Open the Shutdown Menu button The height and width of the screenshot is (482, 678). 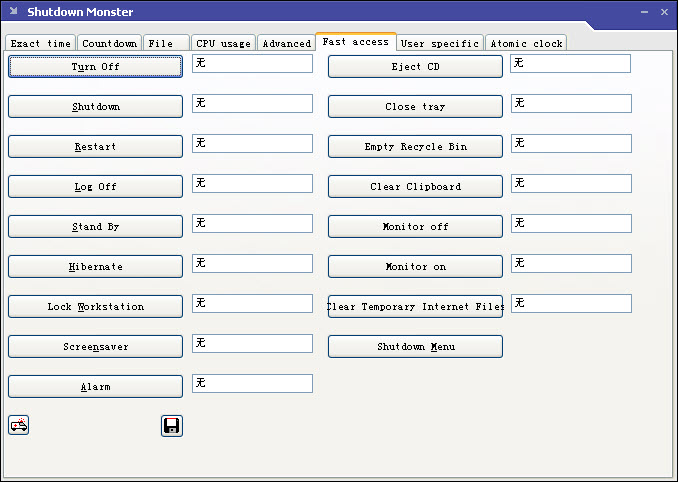point(415,347)
